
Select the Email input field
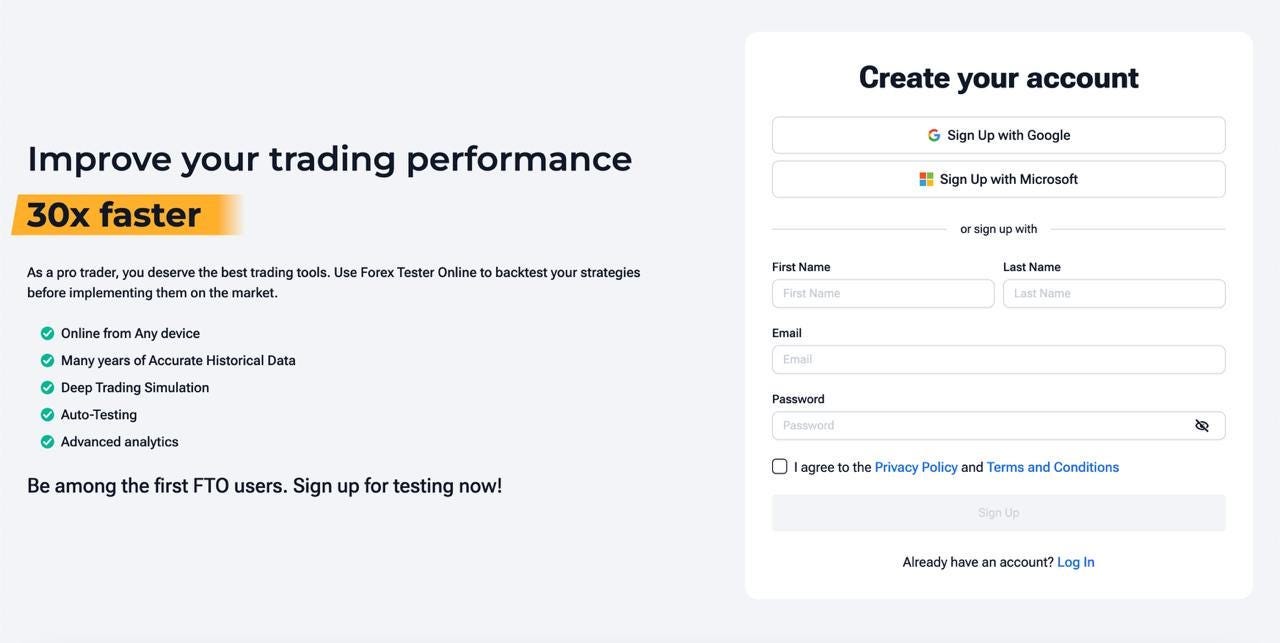pyautogui.click(x=998, y=359)
